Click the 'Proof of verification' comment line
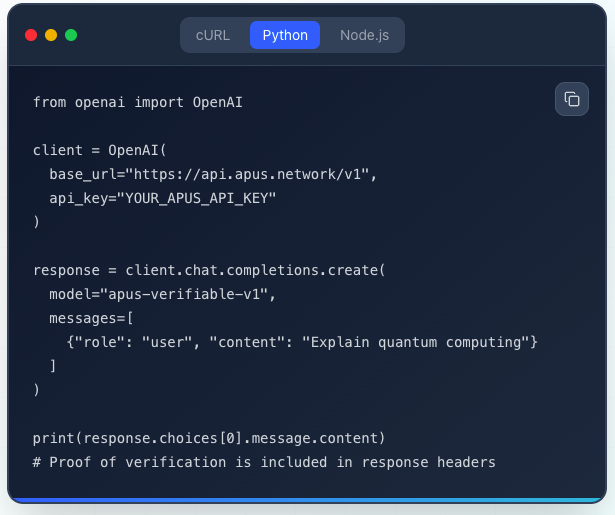The width and height of the screenshot is (615, 515). [x=264, y=462]
